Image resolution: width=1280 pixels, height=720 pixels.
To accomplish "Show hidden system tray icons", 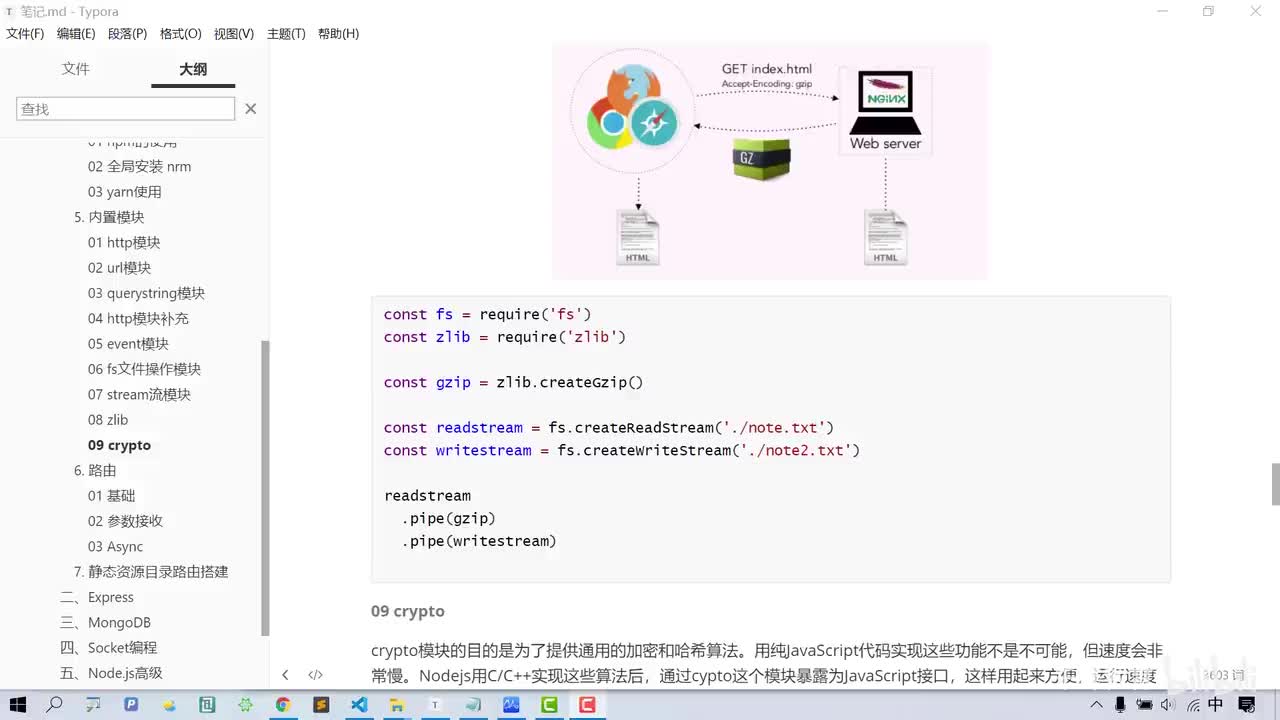I will (1095, 705).
